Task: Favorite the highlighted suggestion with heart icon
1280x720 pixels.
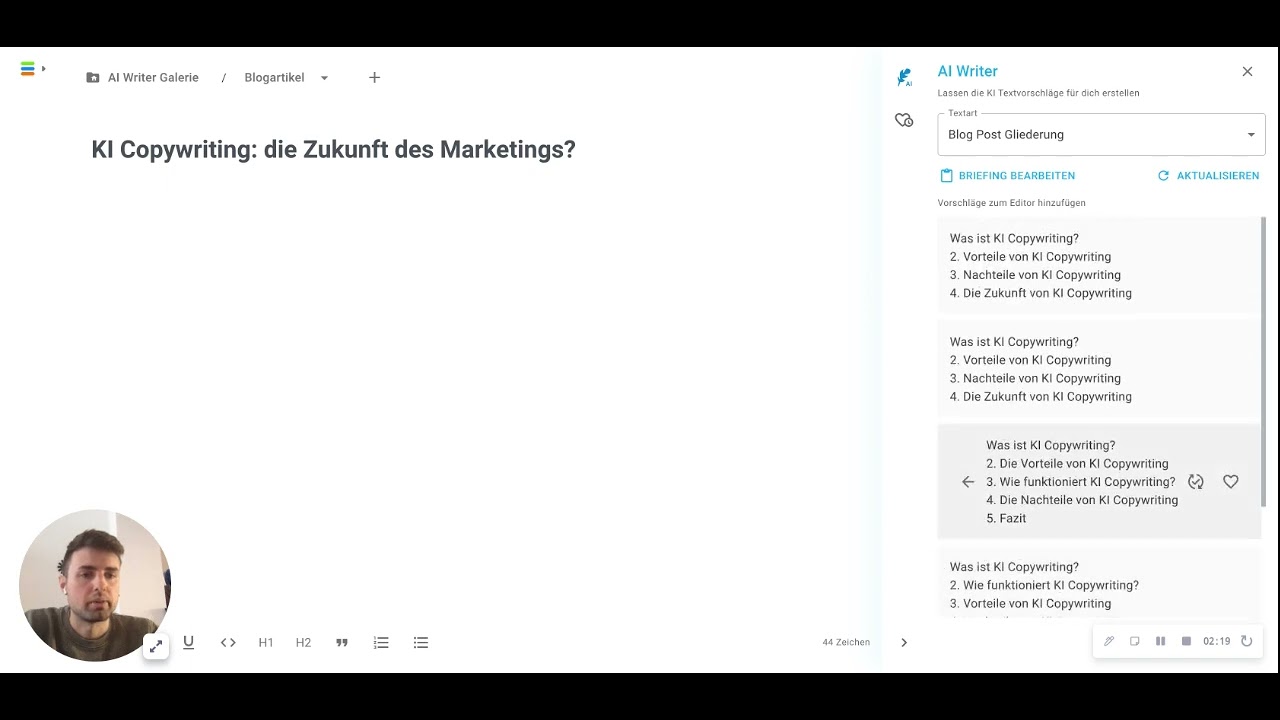Action: tap(1231, 482)
